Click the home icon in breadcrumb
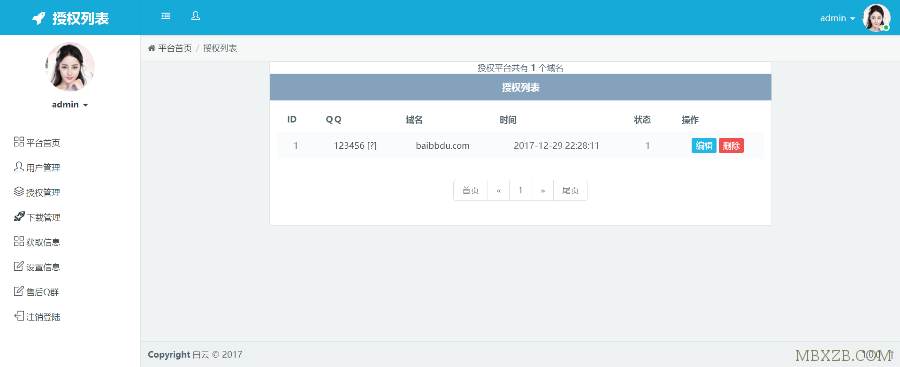 (x=152, y=48)
